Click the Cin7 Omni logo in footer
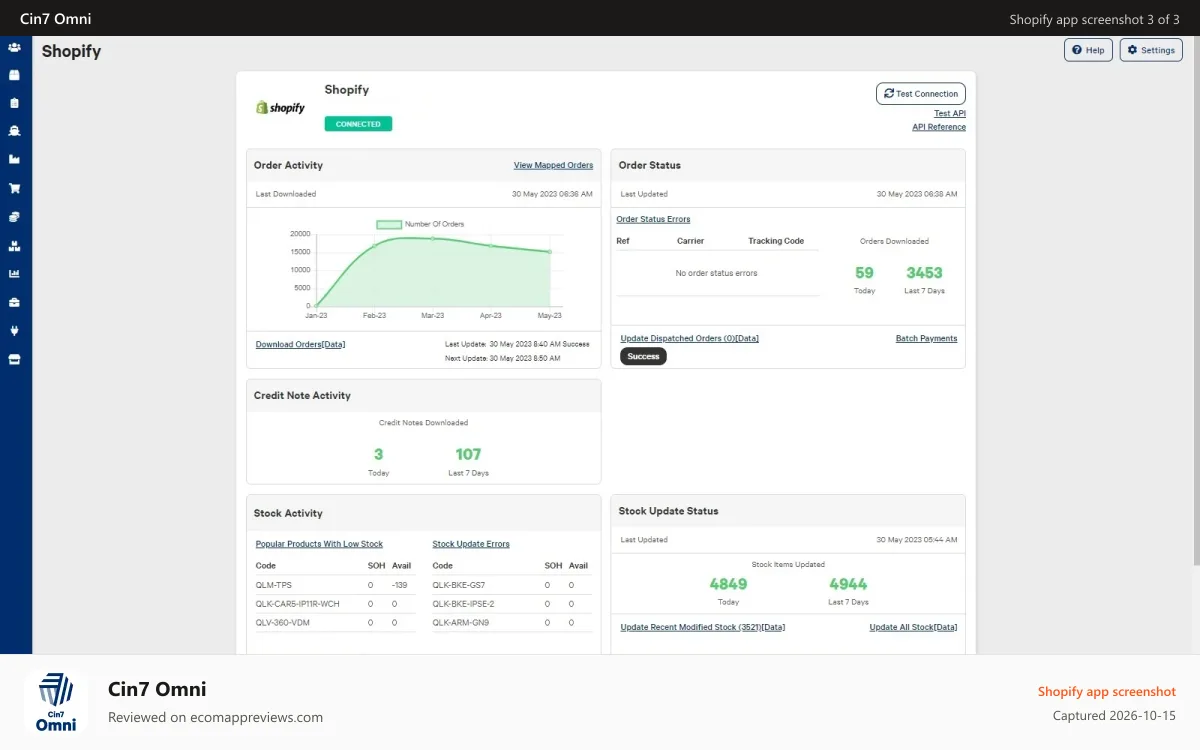This screenshot has width=1200, height=750. click(56, 702)
